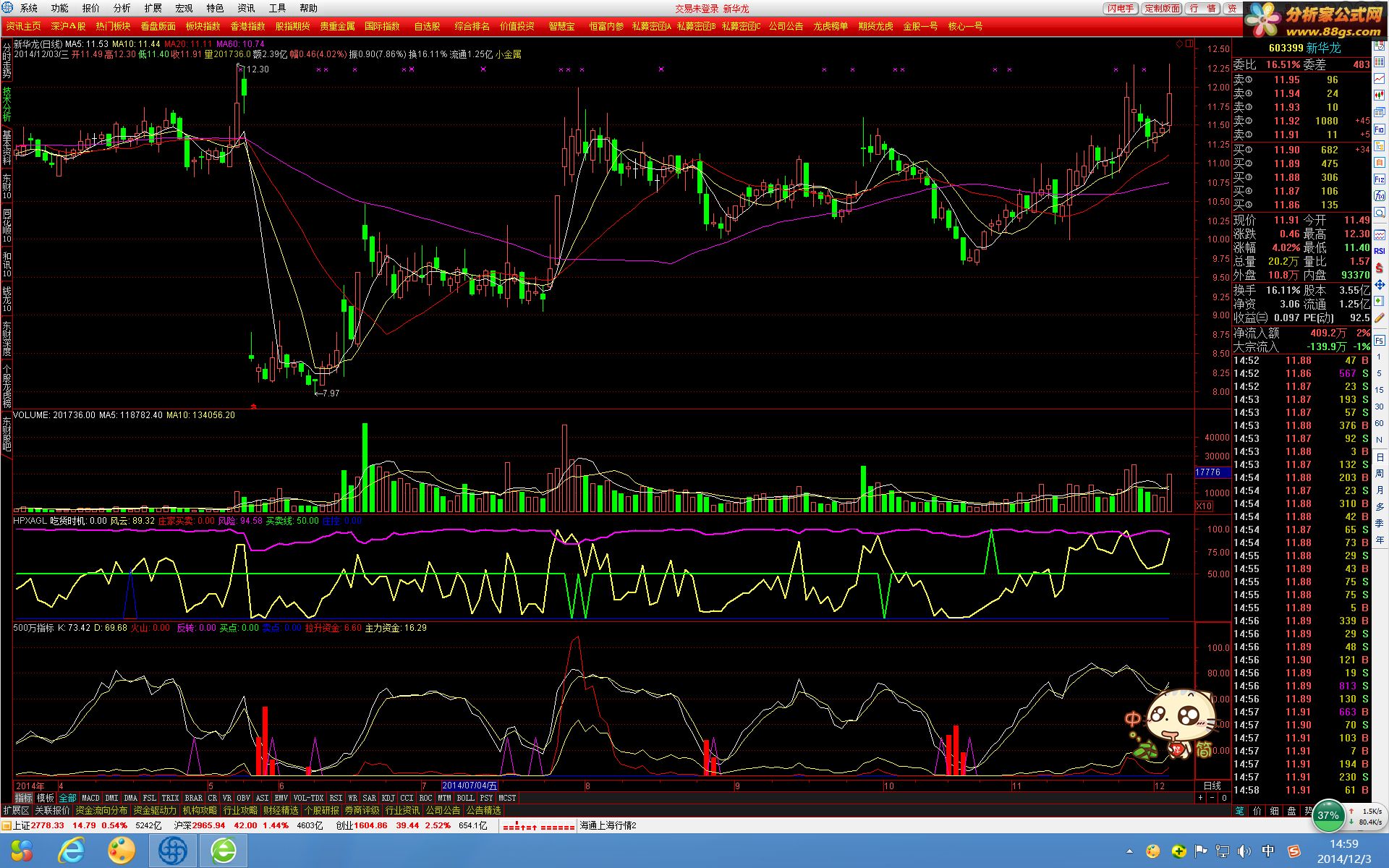Switch to the blue knot-logo taskbar app
Screen dimensions: 1389x868
(173, 851)
